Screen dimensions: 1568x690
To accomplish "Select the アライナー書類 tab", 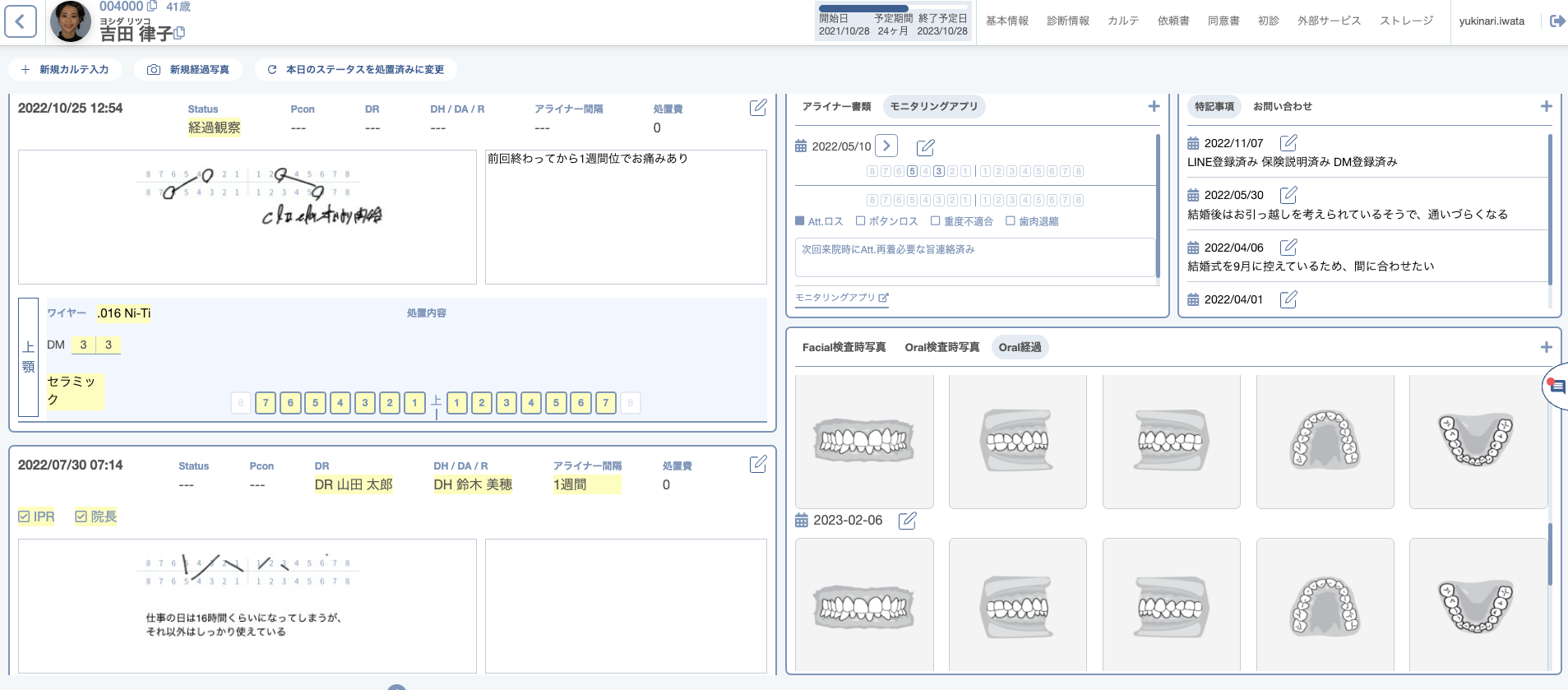I will click(x=836, y=107).
